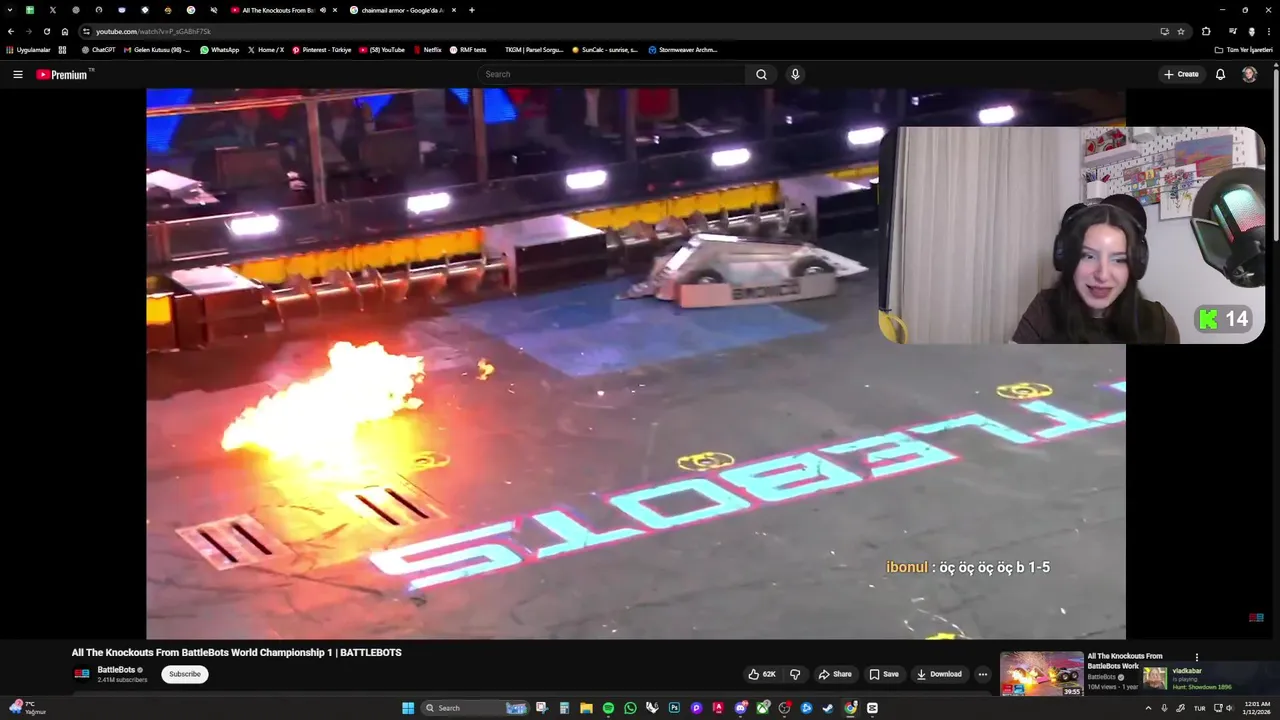Open the Create menu button
The image size is (1280, 720).
[1181, 74]
